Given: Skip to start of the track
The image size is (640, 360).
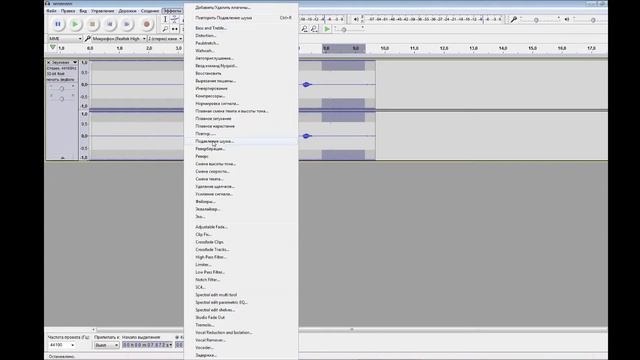Looking at the screenshot, I should (x=109, y=24).
